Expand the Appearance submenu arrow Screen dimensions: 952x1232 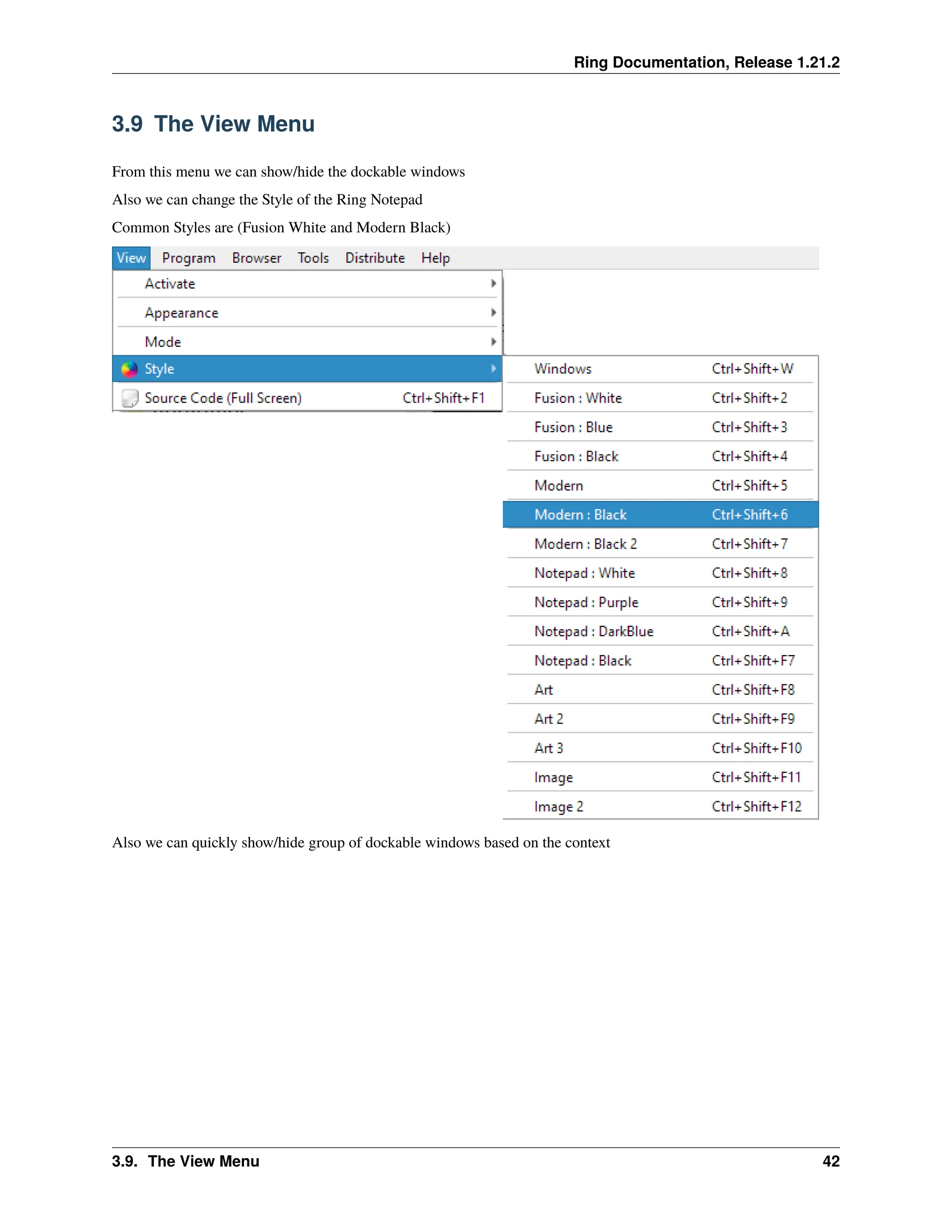click(494, 312)
